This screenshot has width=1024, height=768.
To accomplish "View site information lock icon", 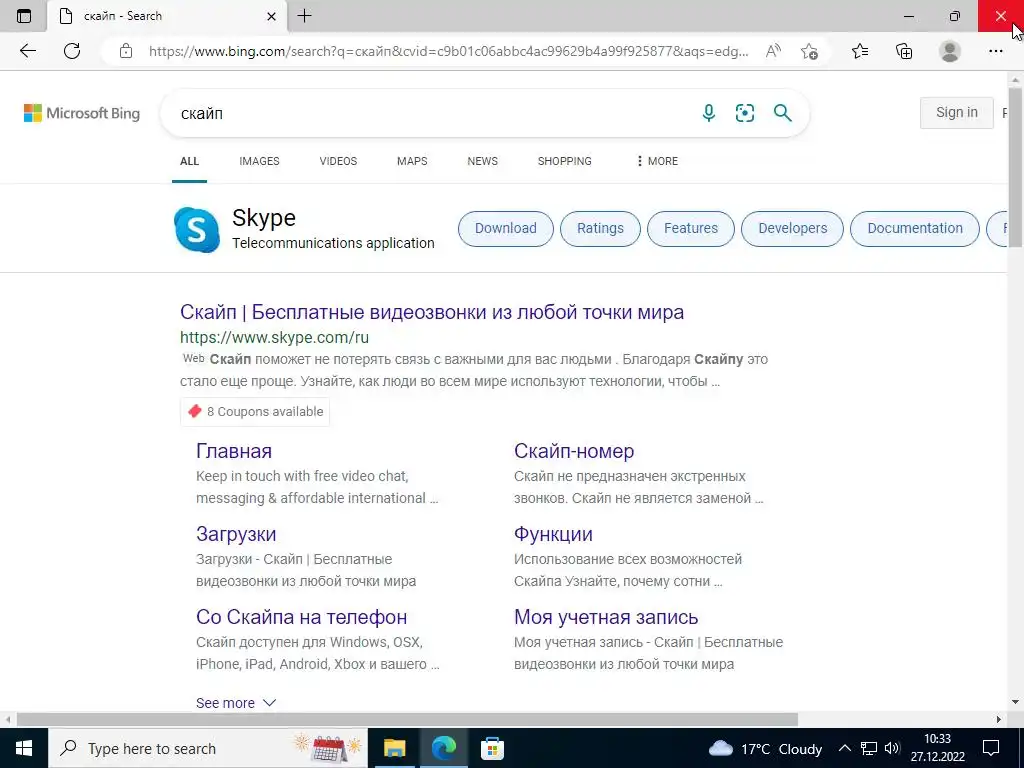I will (126, 51).
